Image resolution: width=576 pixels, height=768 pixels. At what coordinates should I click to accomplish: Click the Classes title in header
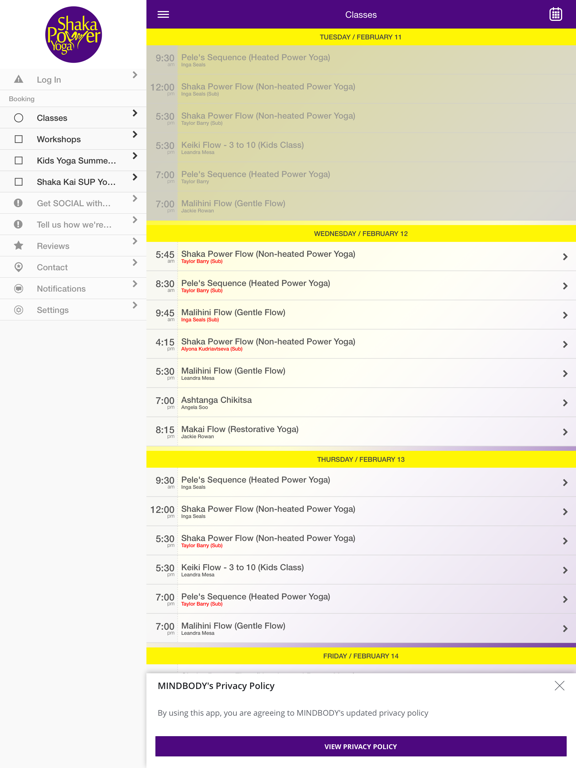pos(361,15)
